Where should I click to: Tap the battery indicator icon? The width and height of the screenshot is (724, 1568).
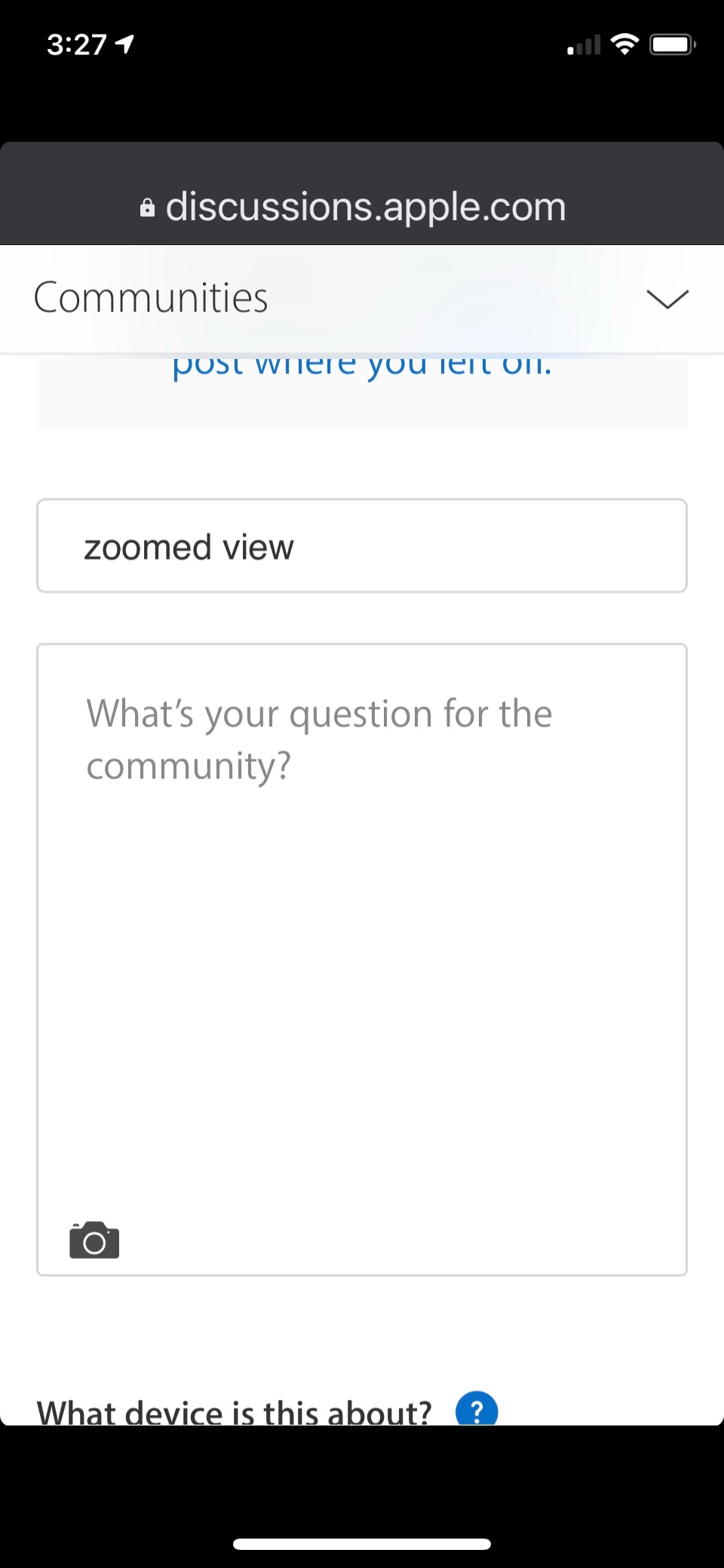(672, 44)
